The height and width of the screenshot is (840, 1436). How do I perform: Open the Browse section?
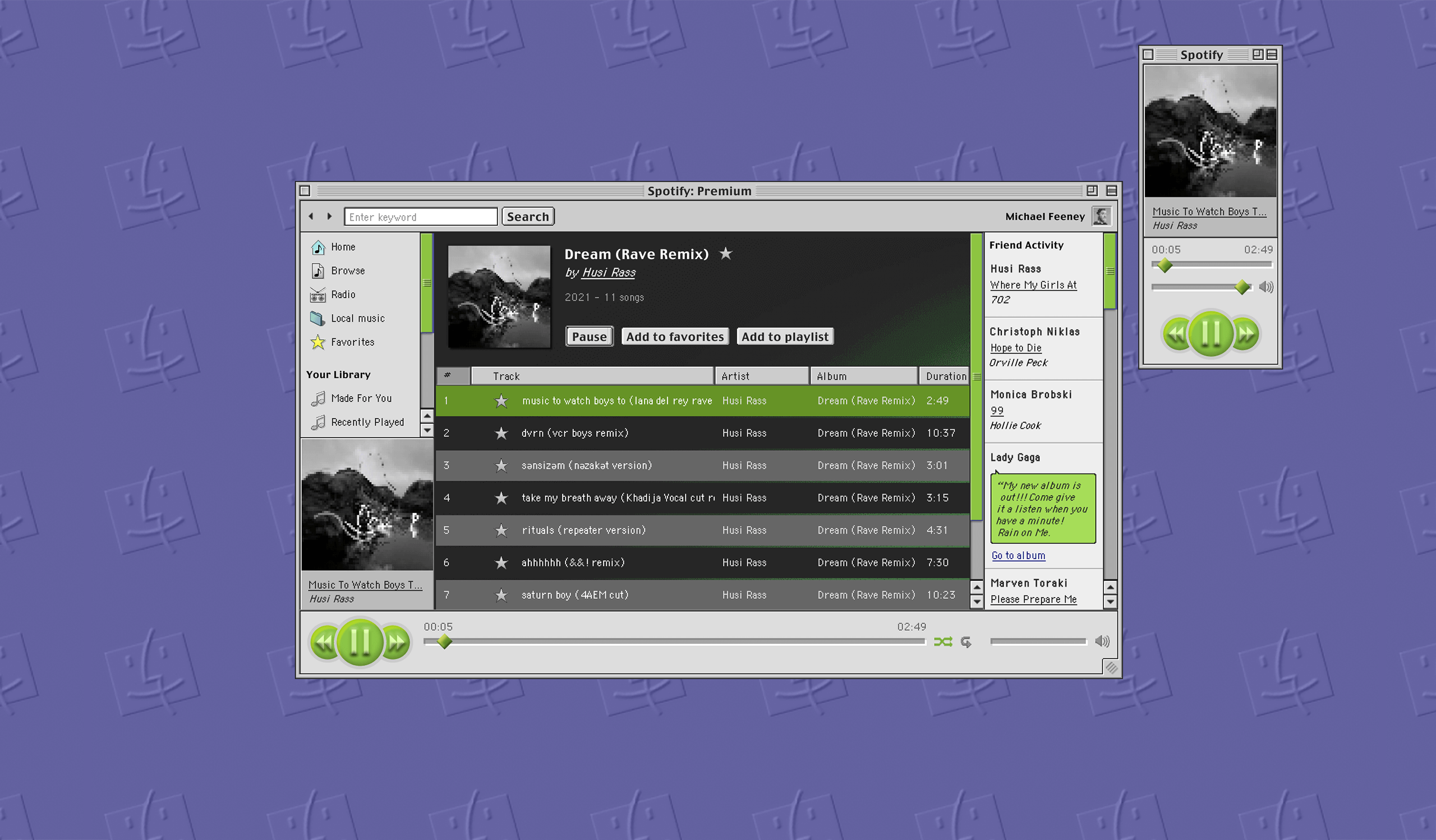tap(348, 270)
